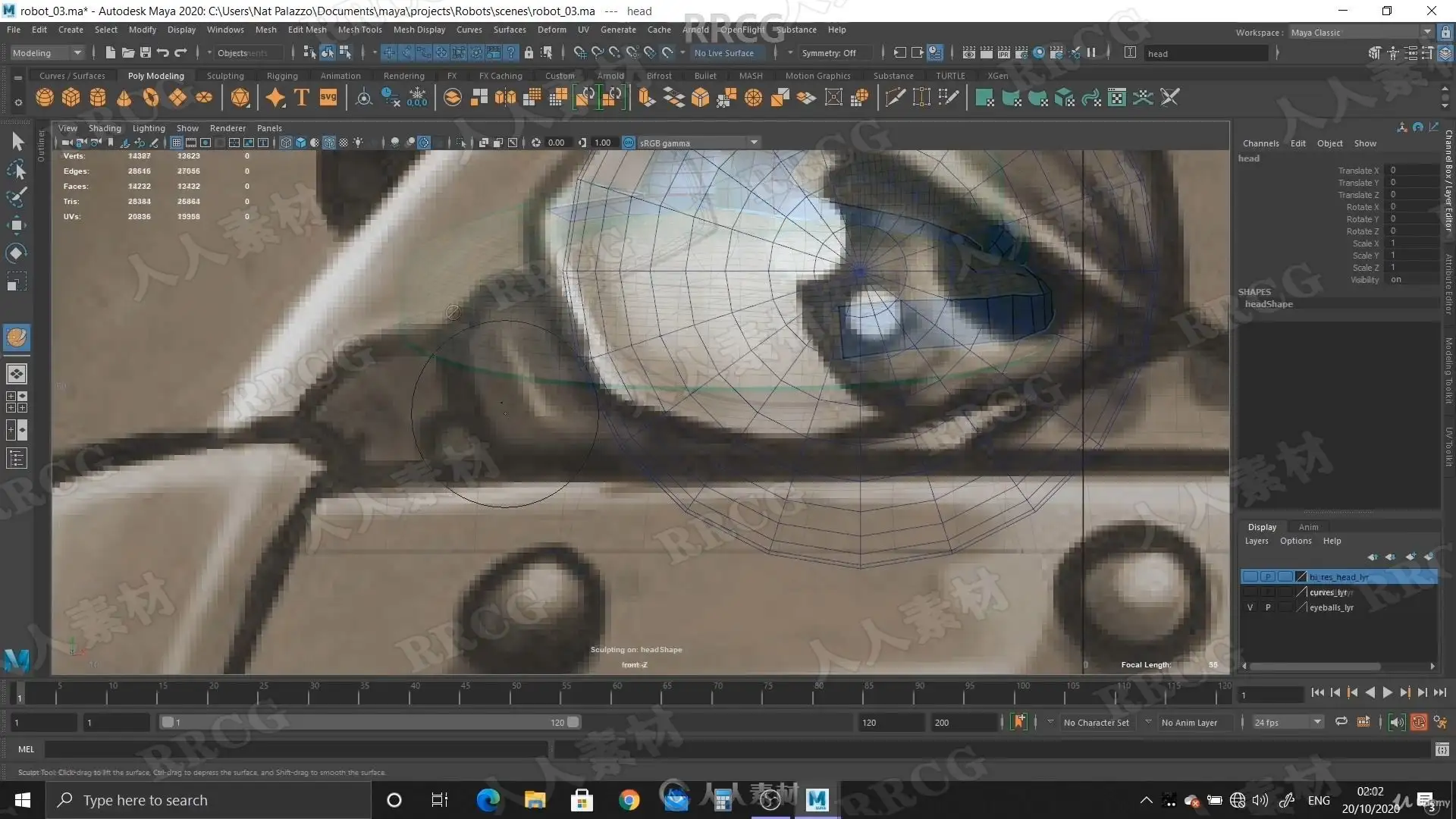The height and width of the screenshot is (819, 1456).
Task: Click the Paint Selection tool icon
Action: click(17, 197)
